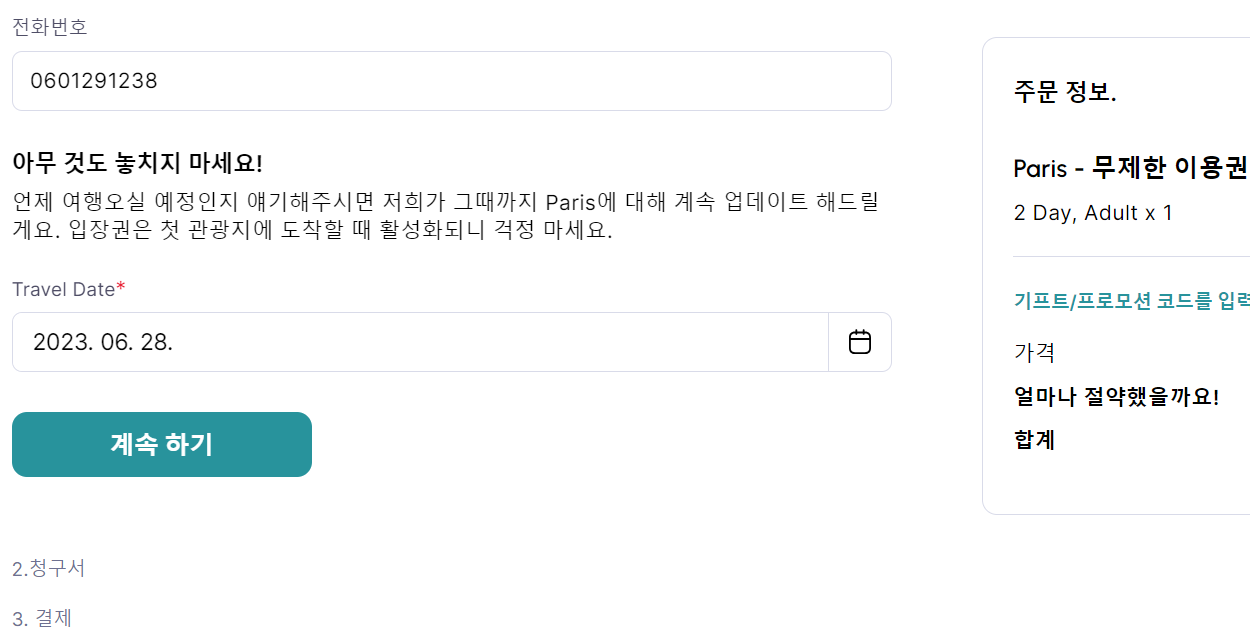Click the 가격 label in order summary

1034,352
